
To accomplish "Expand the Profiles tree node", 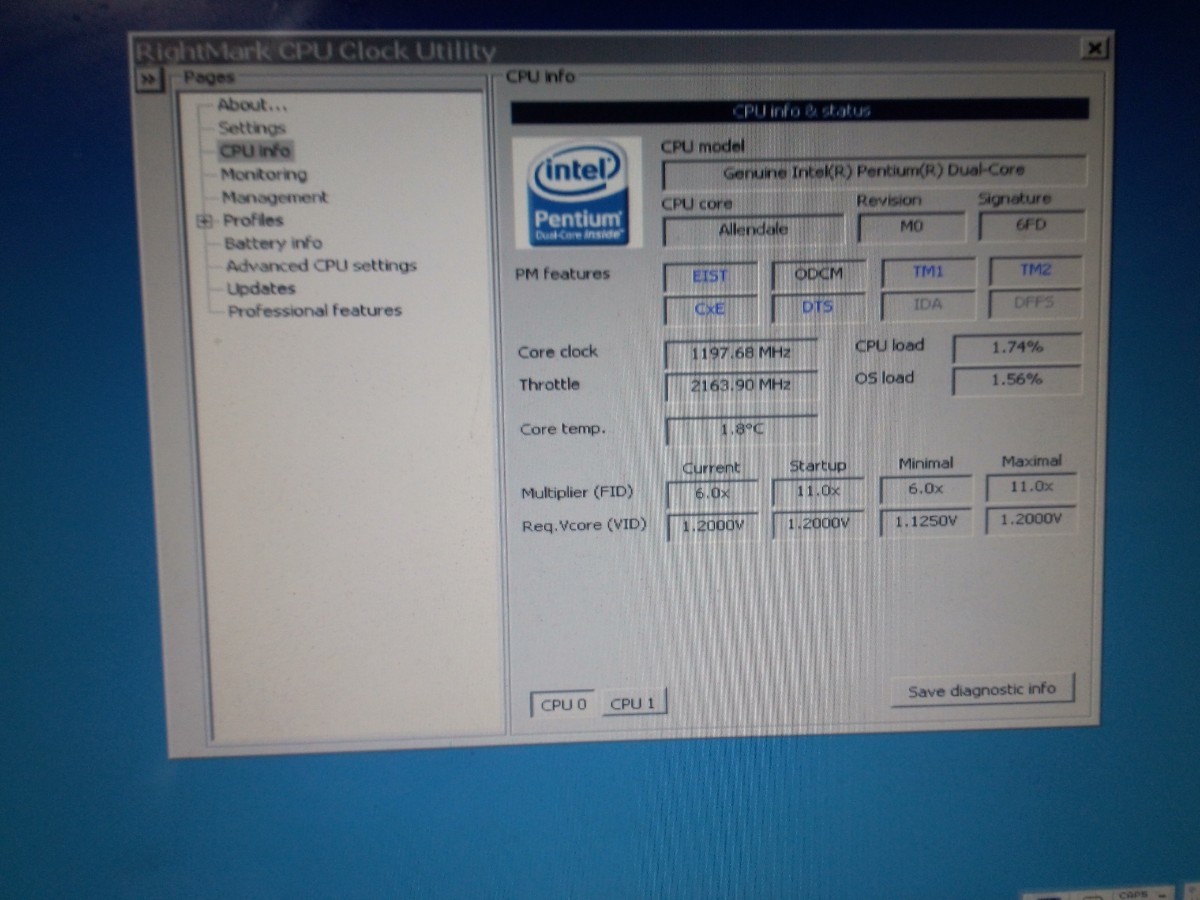I will [x=205, y=221].
